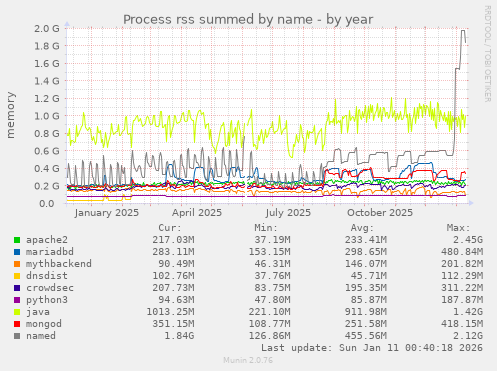Click the 'Last update' timestamp text

pos(372,348)
